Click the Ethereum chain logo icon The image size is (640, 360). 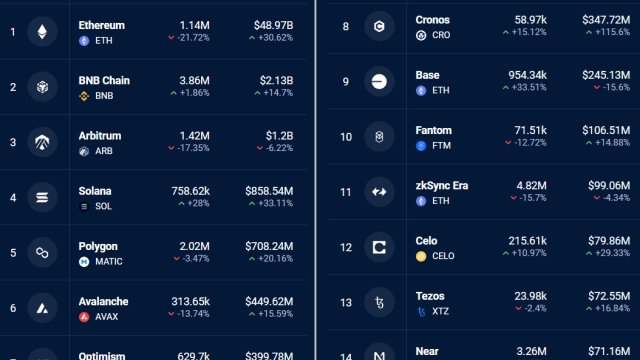[x=42, y=32]
